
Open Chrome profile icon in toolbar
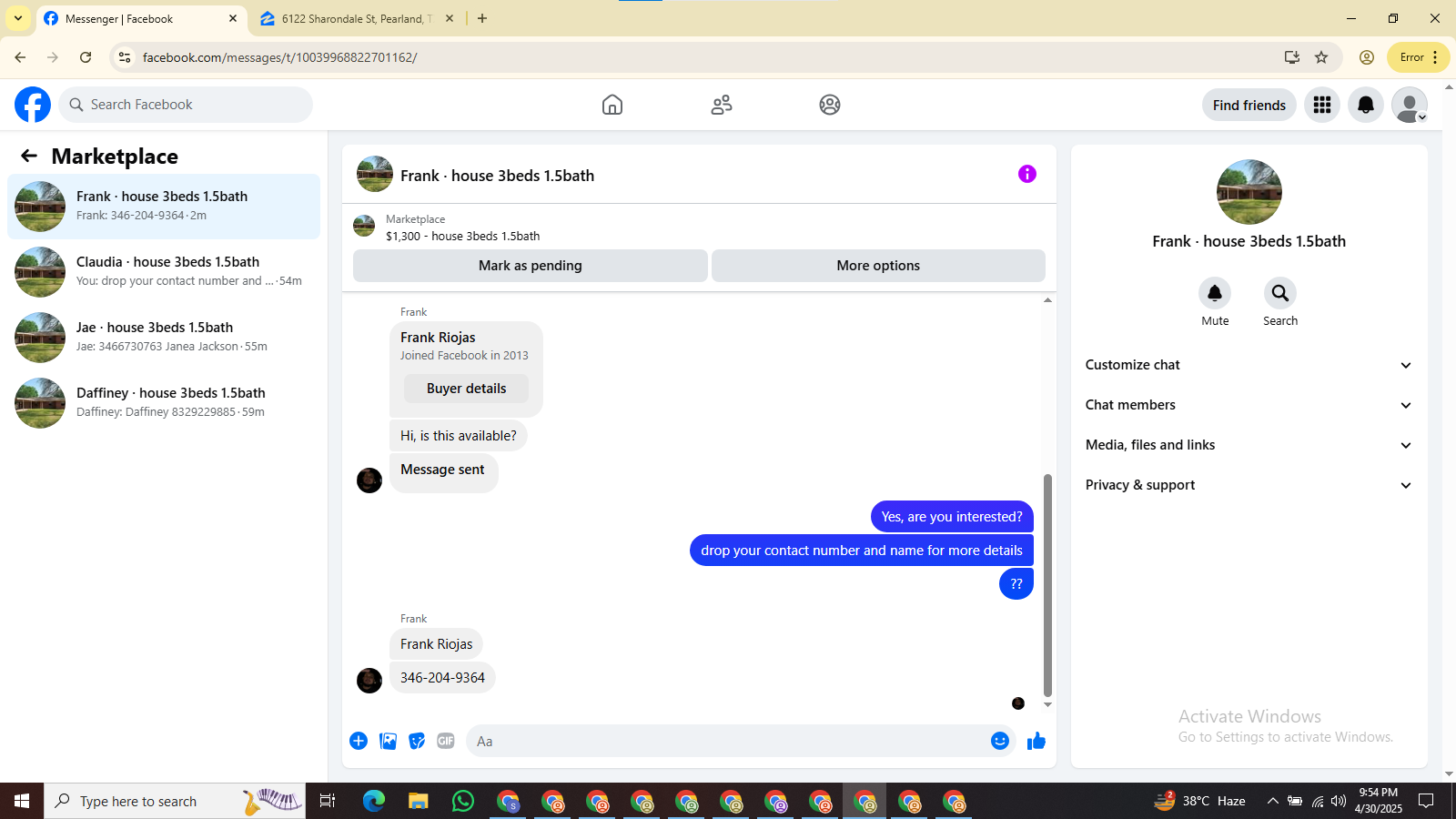tap(1367, 57)
